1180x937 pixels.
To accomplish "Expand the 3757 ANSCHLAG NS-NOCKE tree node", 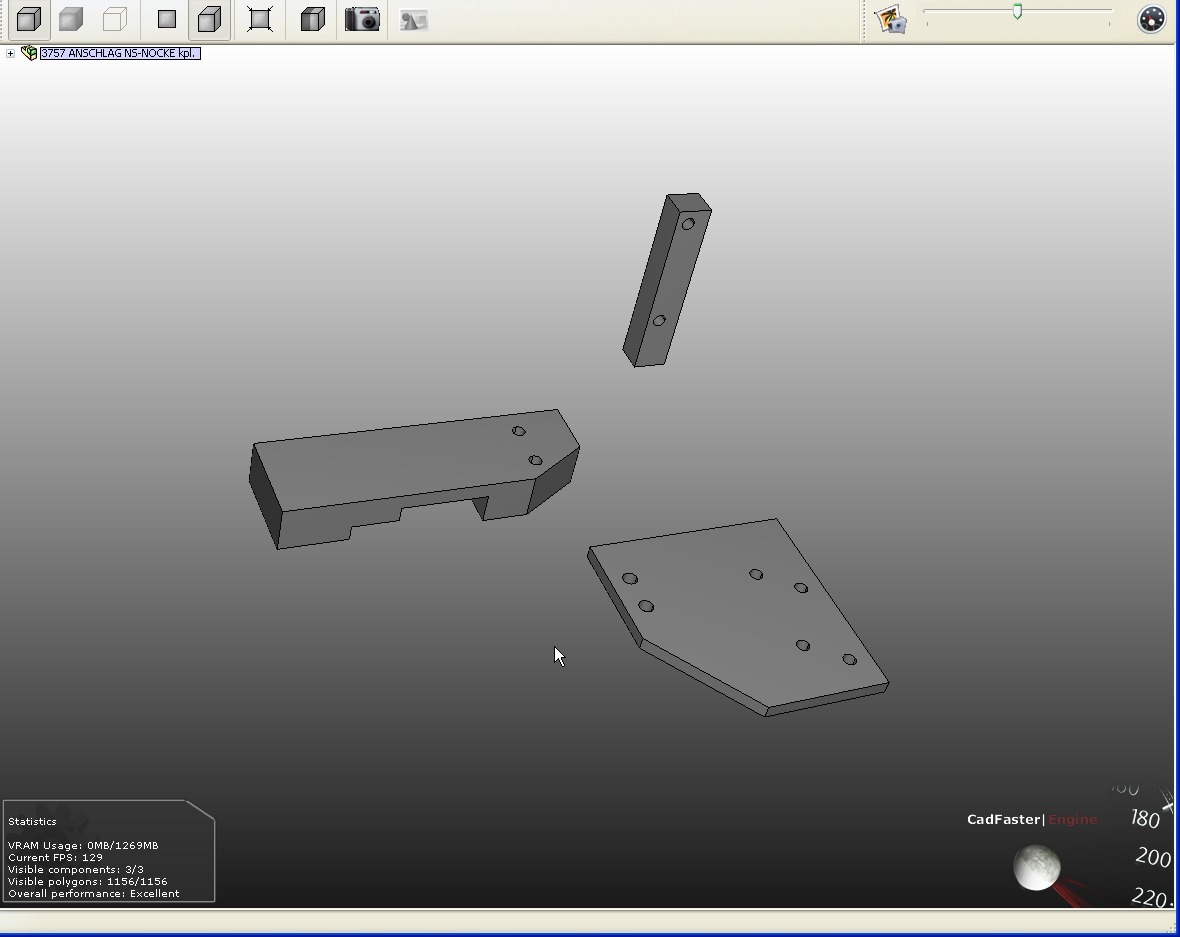I will point(10,53).
